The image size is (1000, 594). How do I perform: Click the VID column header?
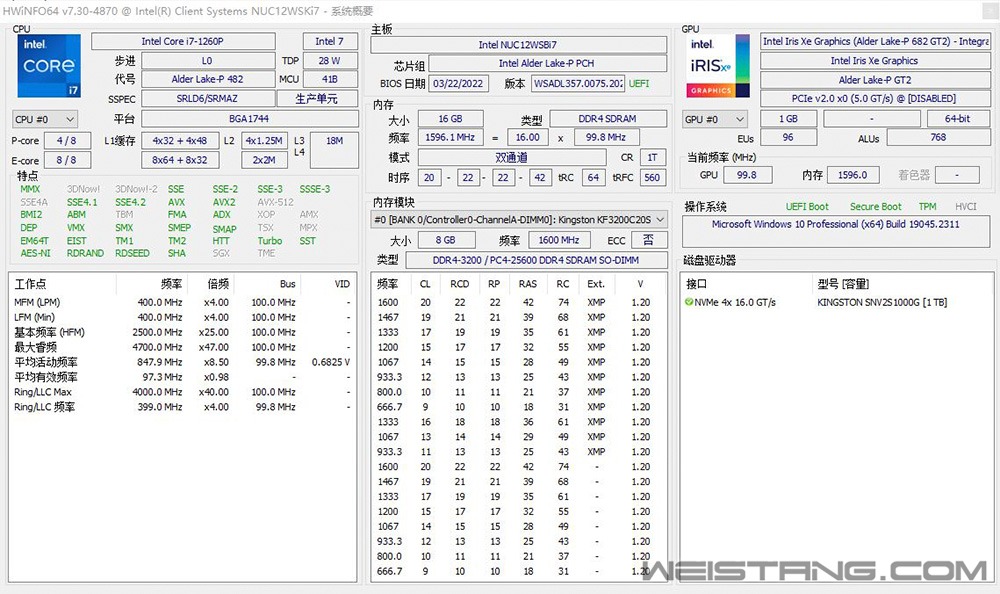click(341, 284)
